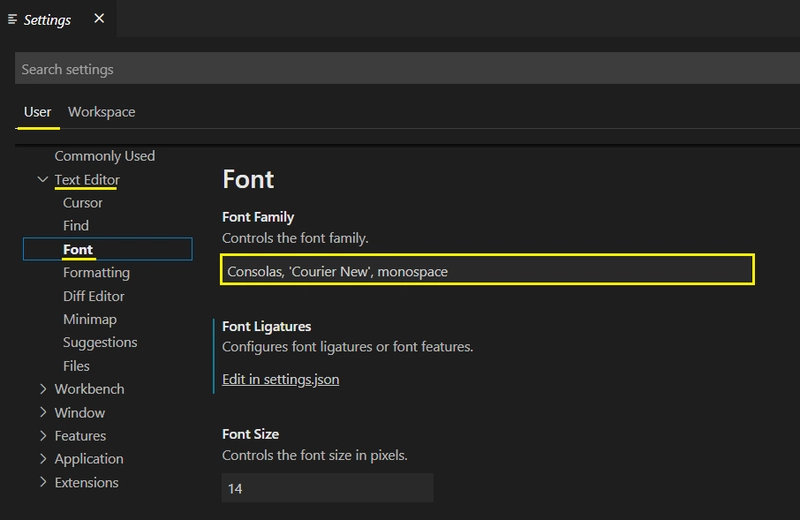
Task: Click the Search settings field
Action: point(400,69)
